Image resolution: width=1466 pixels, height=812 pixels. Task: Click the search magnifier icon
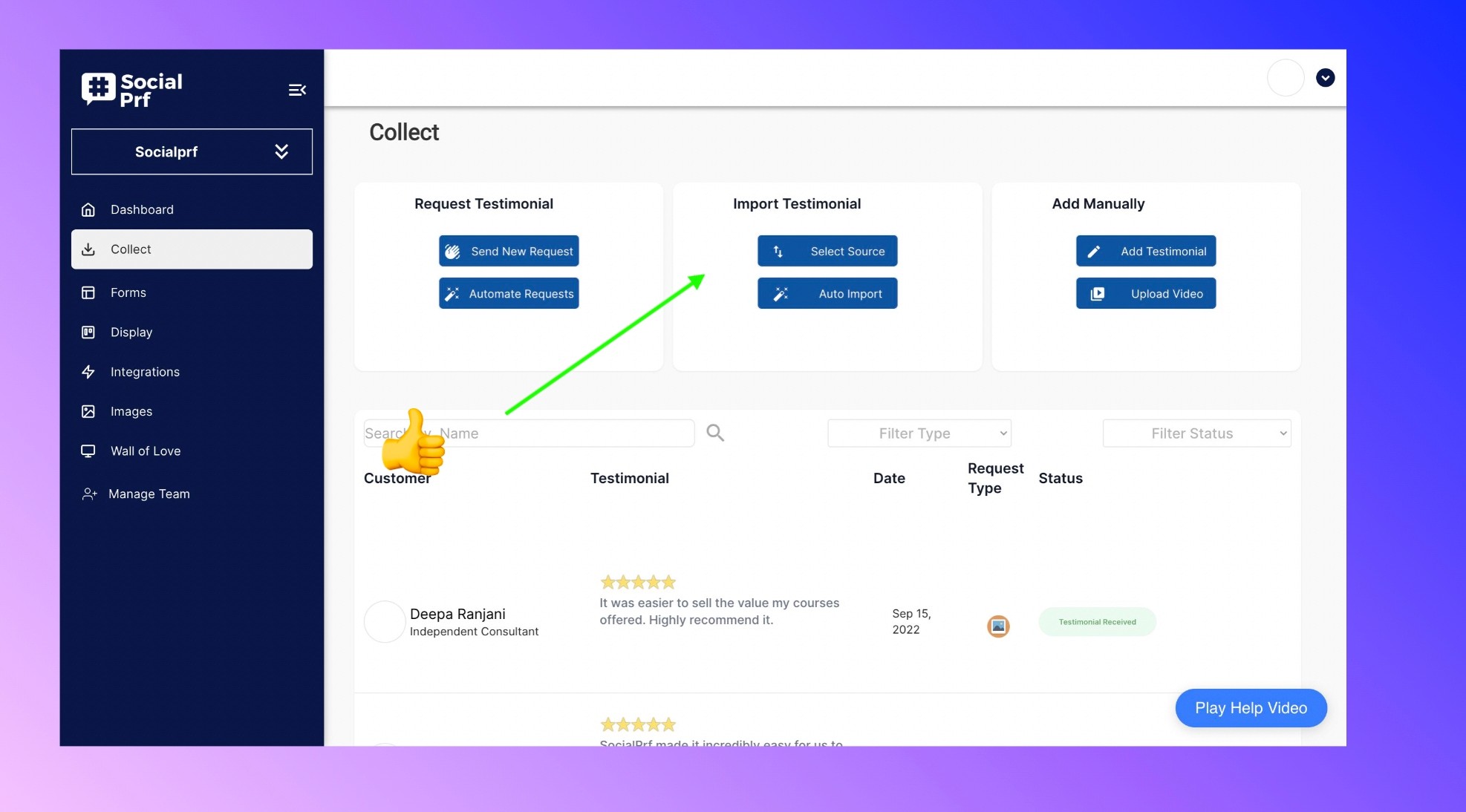coord(714,433)
